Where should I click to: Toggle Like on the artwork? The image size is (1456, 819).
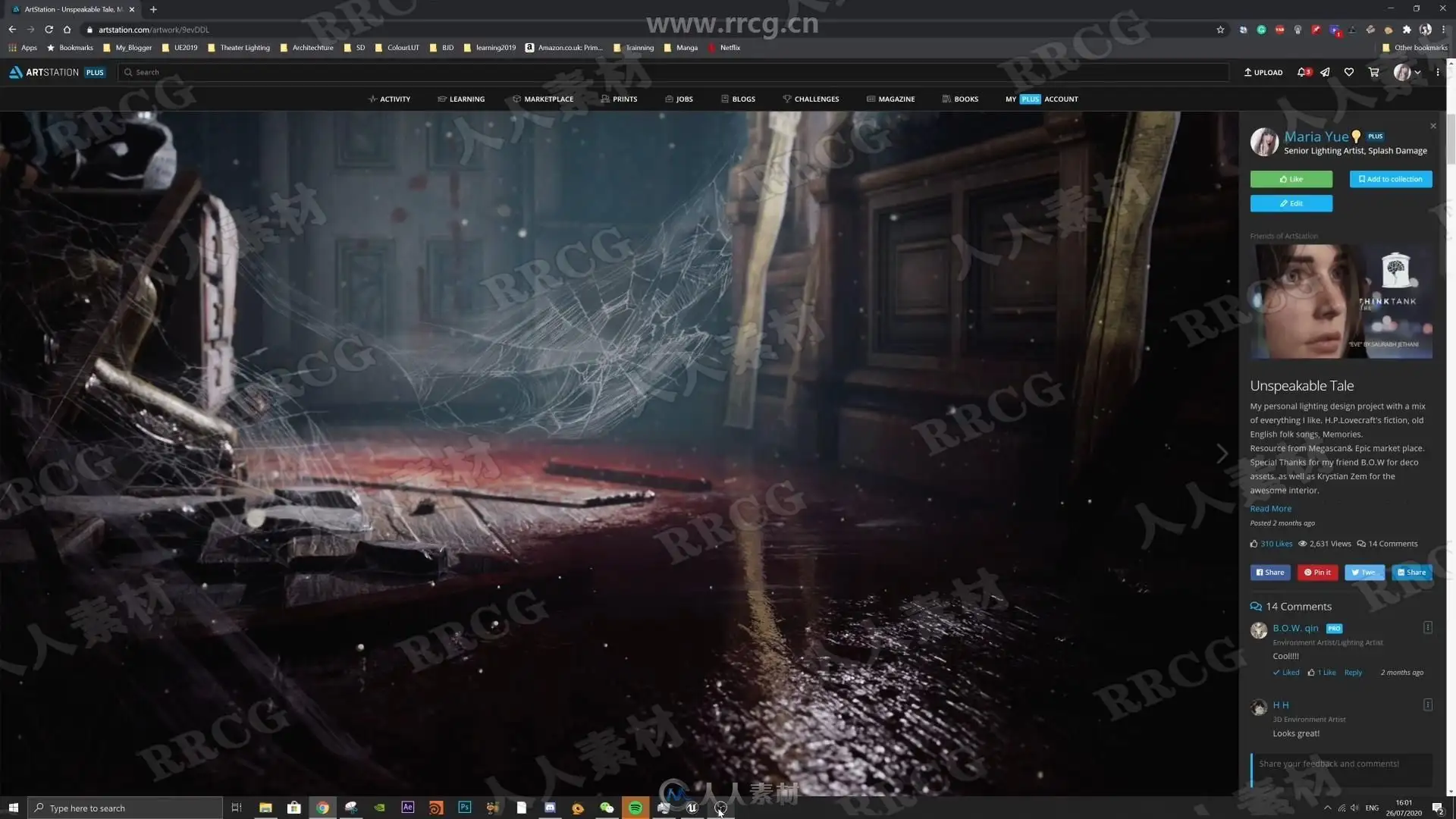click(1291, 179)
